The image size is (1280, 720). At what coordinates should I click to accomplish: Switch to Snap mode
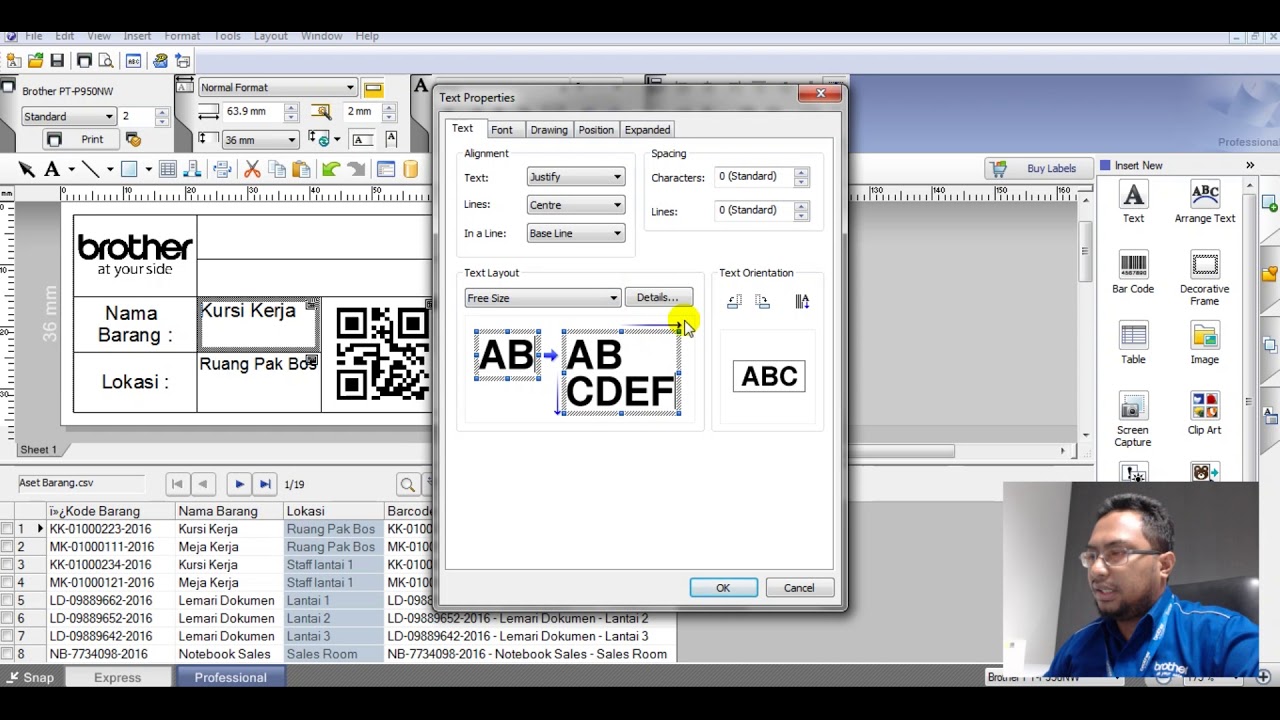tap(31, 678)
